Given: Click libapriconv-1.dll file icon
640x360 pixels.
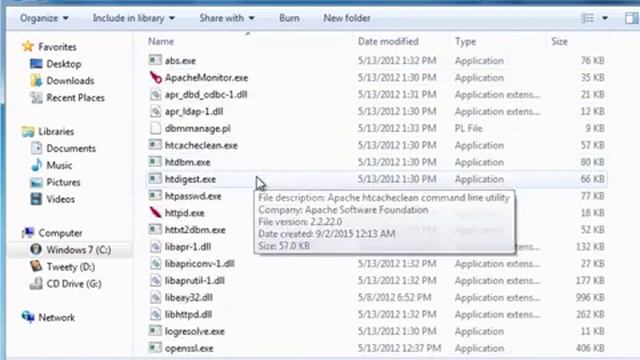Looking at the screenshot, I should pyautogui.click(x=155, y=264).
